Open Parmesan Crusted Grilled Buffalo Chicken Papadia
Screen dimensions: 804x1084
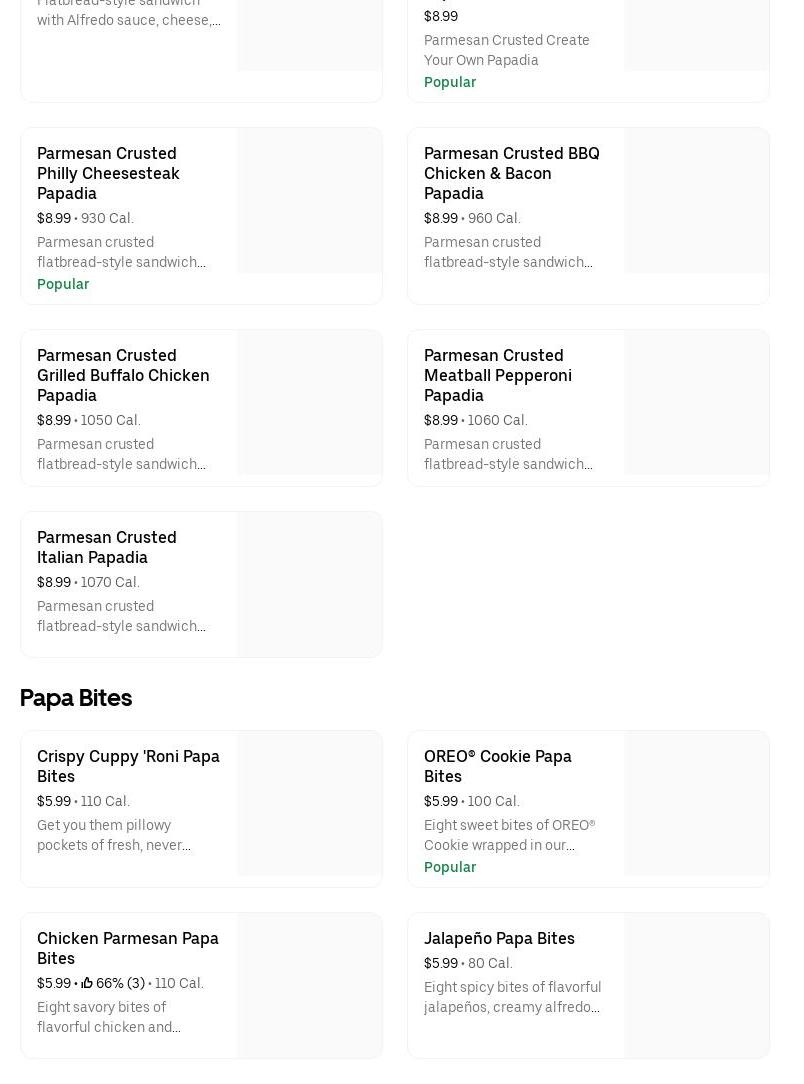click(x=123, y=375)
